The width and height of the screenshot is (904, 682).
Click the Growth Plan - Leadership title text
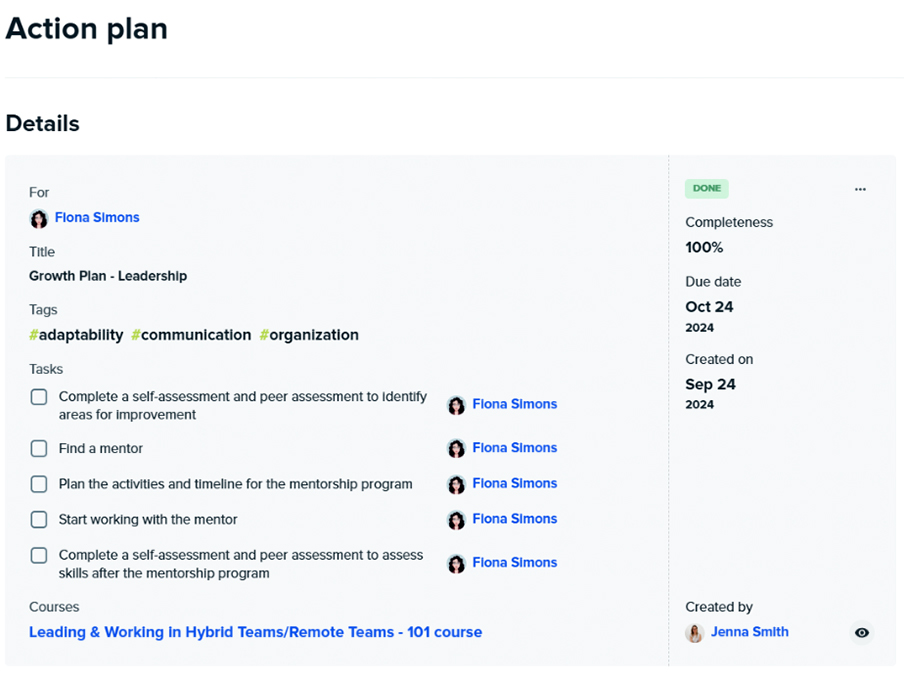pyautogui.click(x=108, y=276)
